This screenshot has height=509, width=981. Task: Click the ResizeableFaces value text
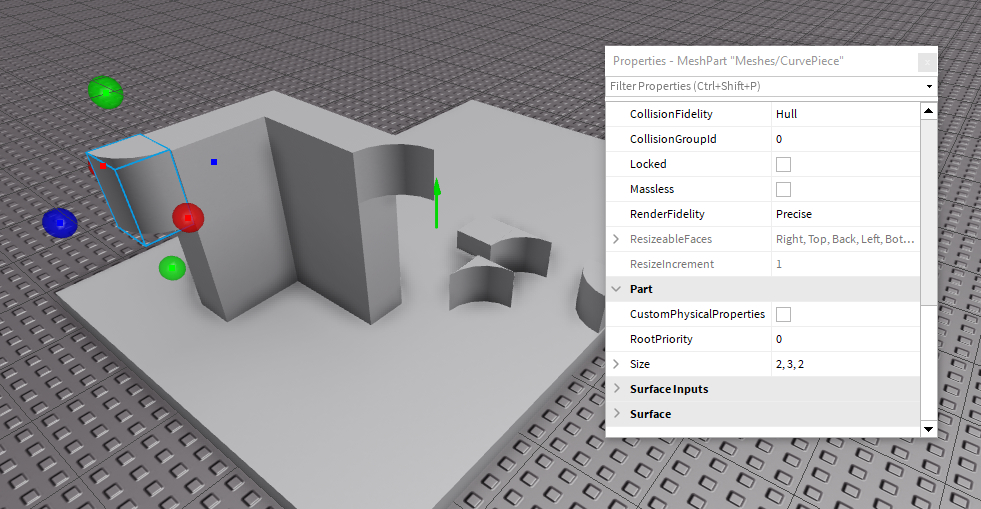845,239
